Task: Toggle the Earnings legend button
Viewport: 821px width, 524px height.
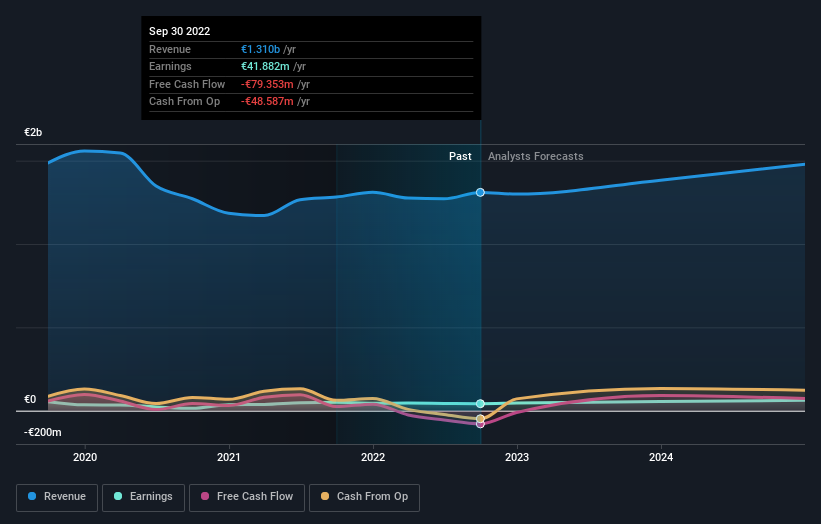Action: (x=143, y=497)
